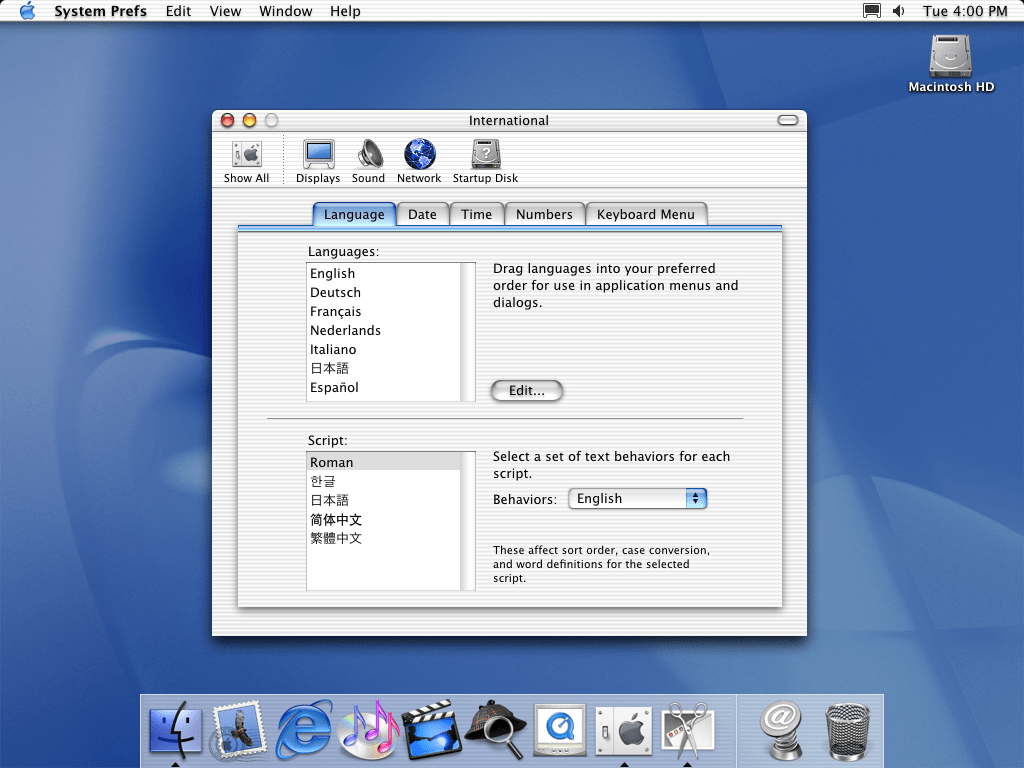The width and height of the screenshot is (1024, 768).
Task: Click the Show All preferences icon
Action: pyautogui.click(x=246, y=160)
